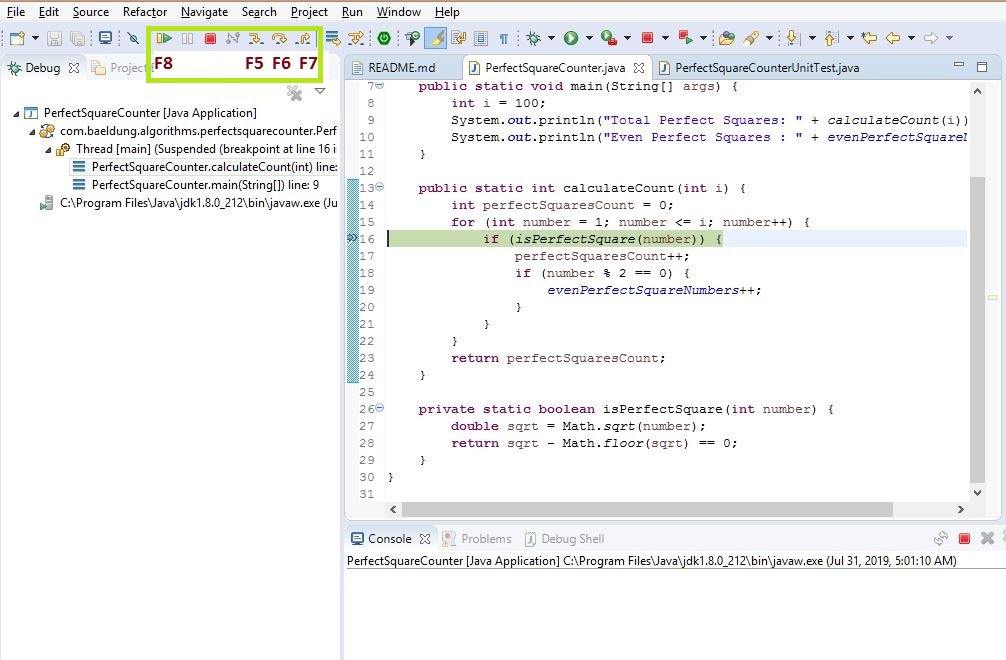This screenshot has width=1006, height=660.
Task: Click the Resume (F8) debug button
Action: pyautogui.click(x=164, y=38)
